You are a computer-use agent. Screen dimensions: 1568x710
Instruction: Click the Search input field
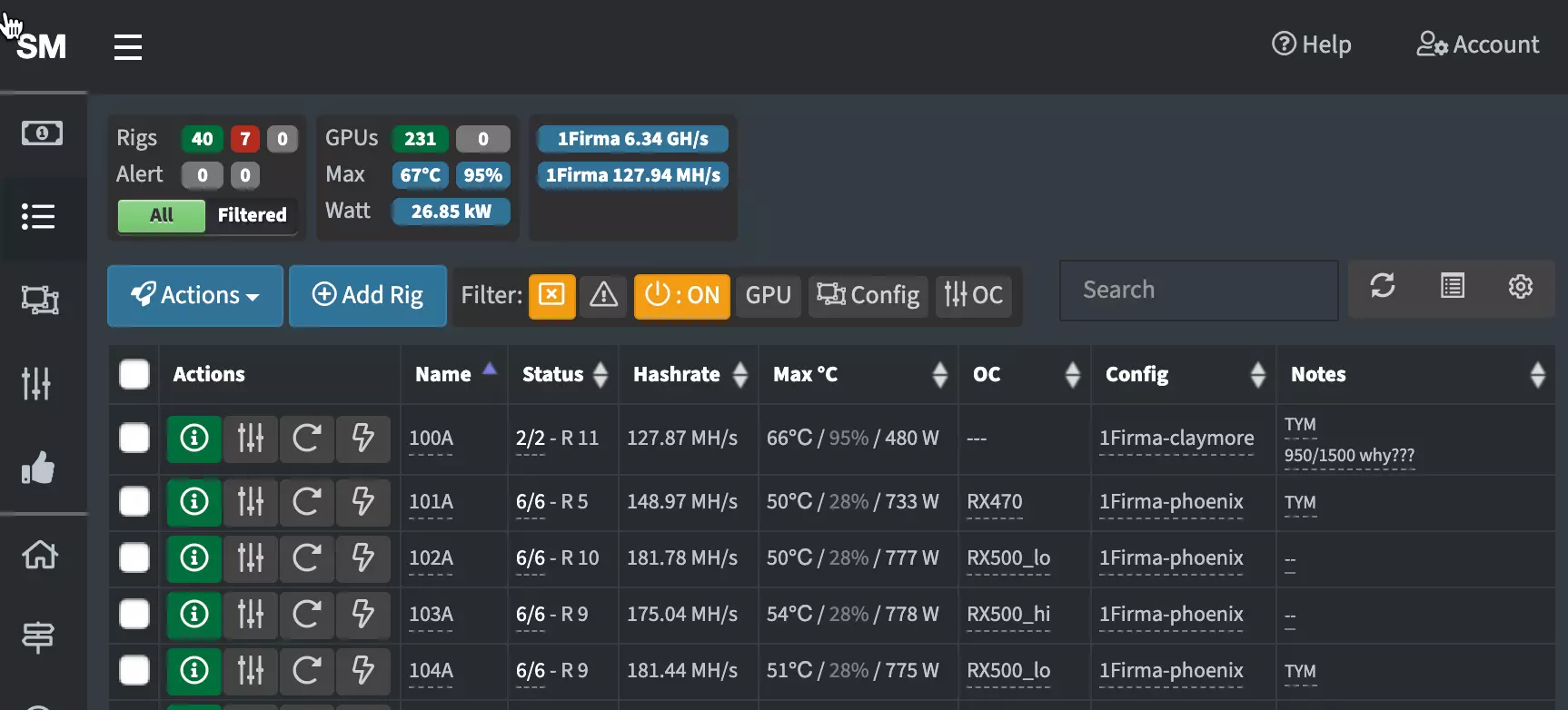1198,291
